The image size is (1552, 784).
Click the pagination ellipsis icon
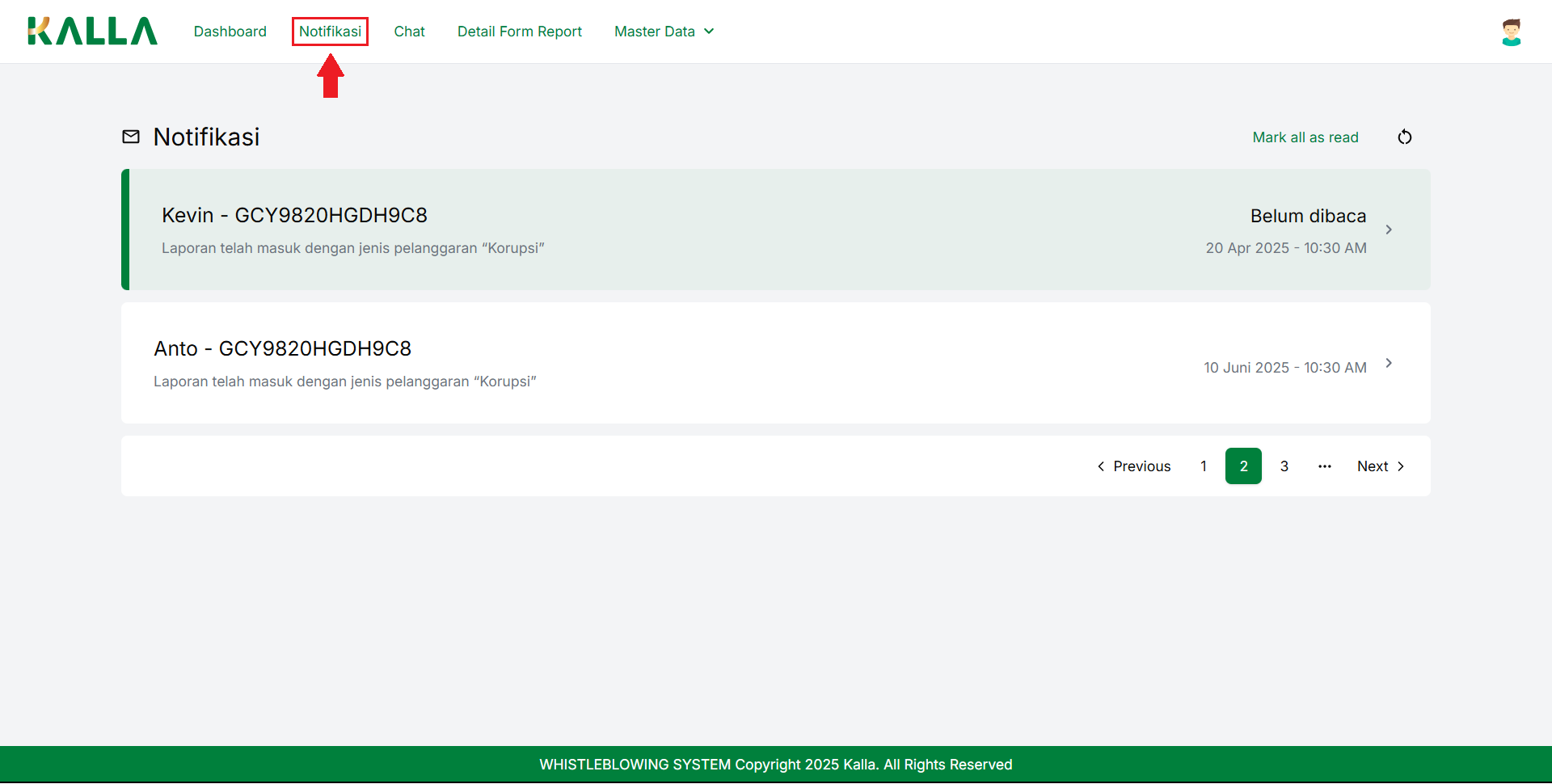click(x=1324, y=466)
